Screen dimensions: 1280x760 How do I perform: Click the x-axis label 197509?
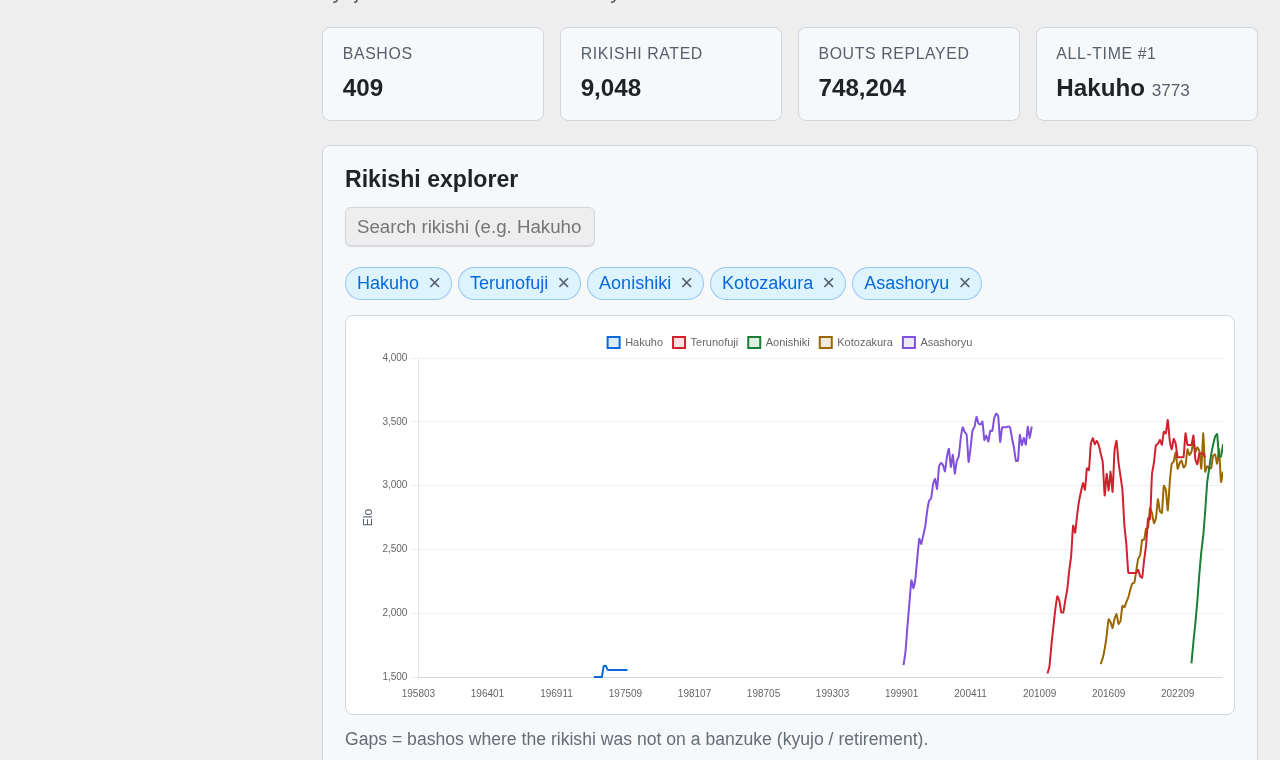(625, 694)
